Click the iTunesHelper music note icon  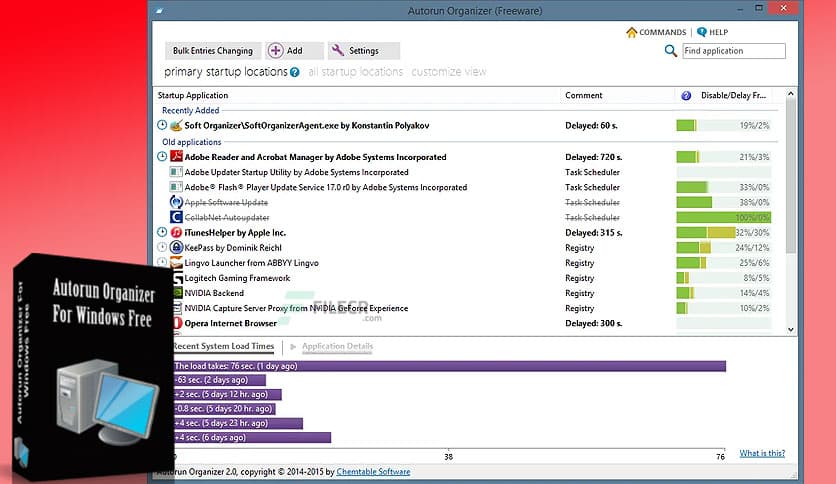click(176, 232)
